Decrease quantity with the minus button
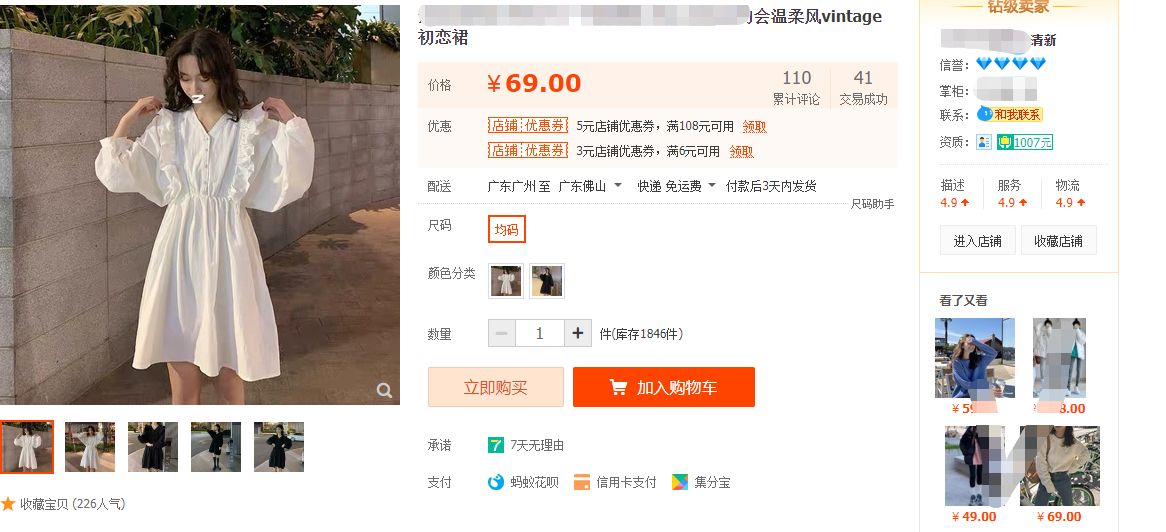The height and width of the screenshot is (532, 1166). [x=501, y=333]
